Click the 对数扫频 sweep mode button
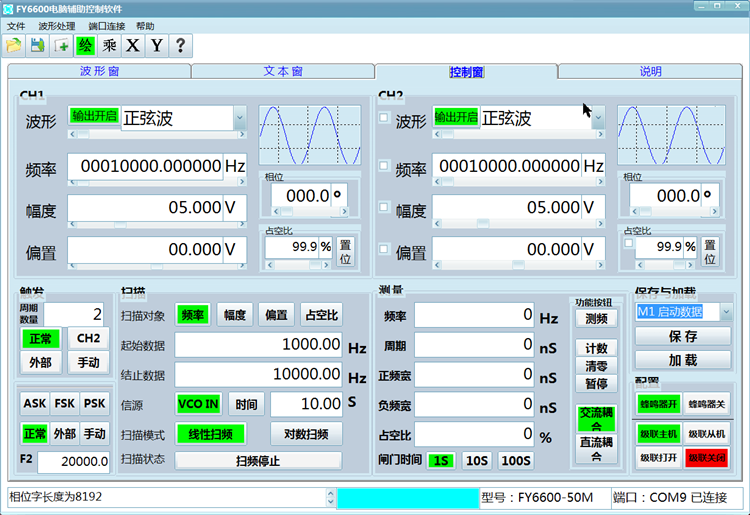Screen dimensions: 750x515 click(x=306, y=433)
